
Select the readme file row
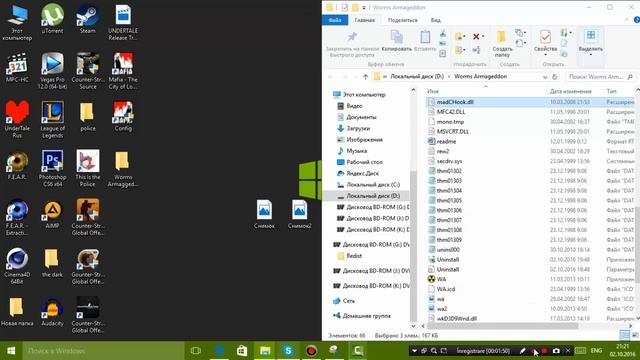530,141
